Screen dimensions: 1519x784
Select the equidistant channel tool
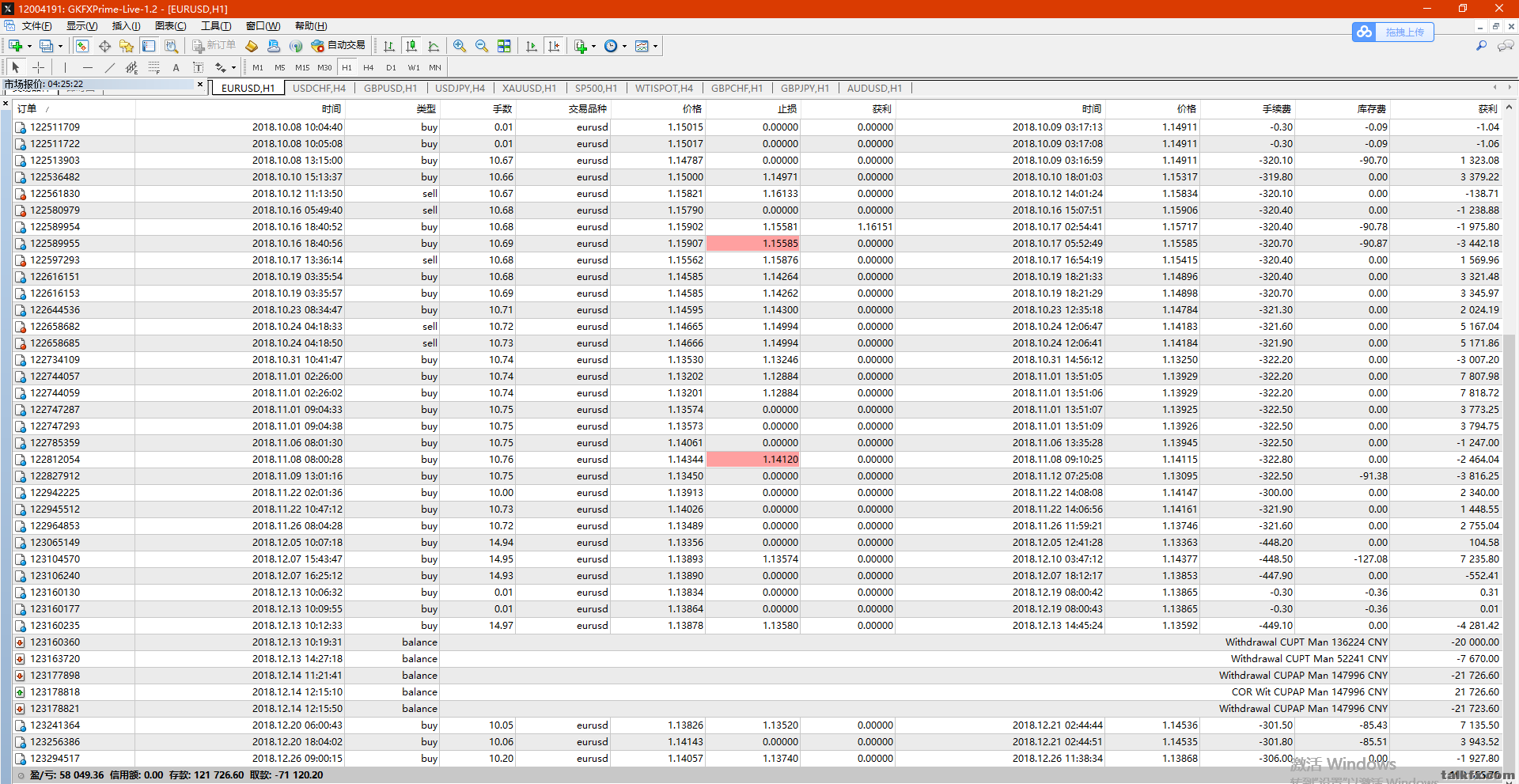131,67
